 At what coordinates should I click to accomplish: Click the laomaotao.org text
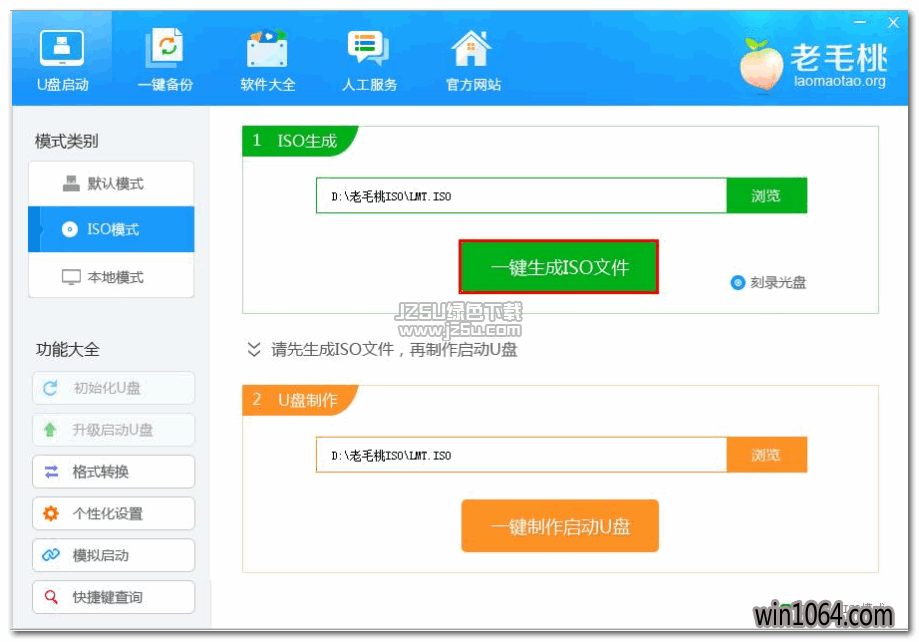[839, 81]
